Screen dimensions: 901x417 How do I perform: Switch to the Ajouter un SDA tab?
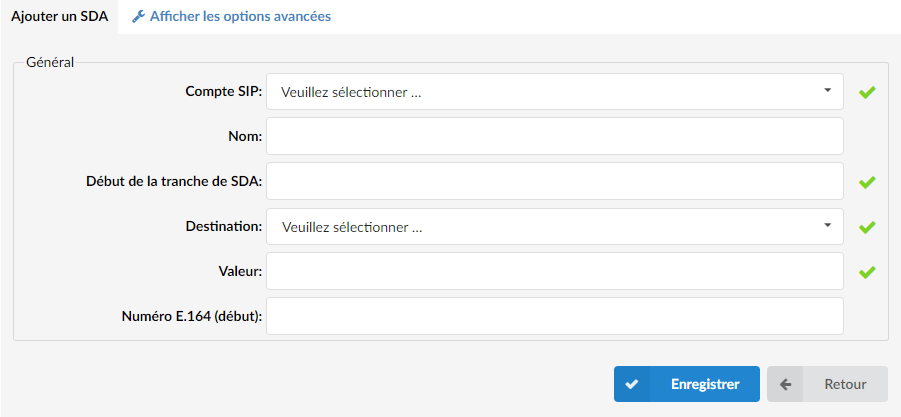click(x=59, y=17)
